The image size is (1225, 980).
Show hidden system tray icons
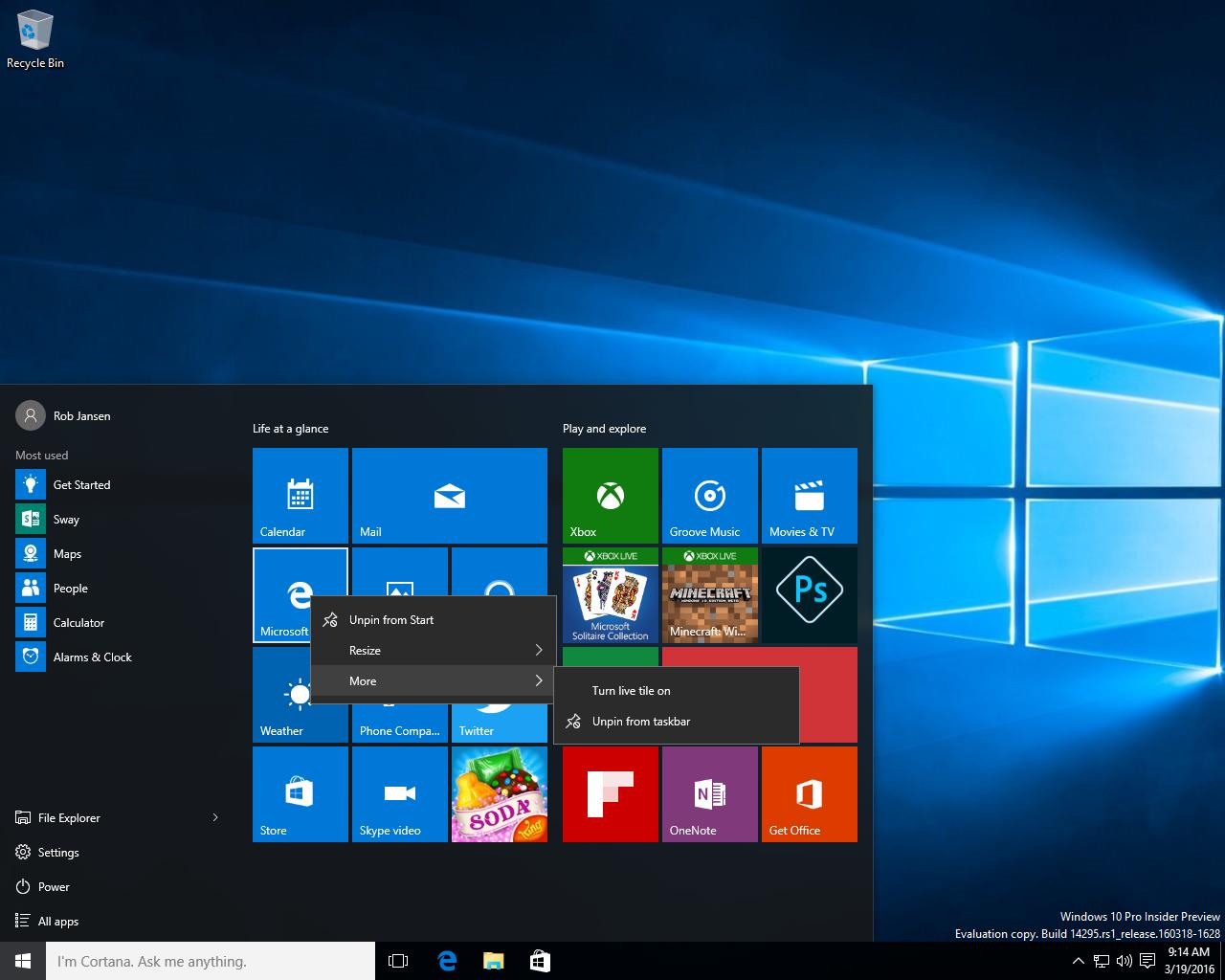point(1078,961)
